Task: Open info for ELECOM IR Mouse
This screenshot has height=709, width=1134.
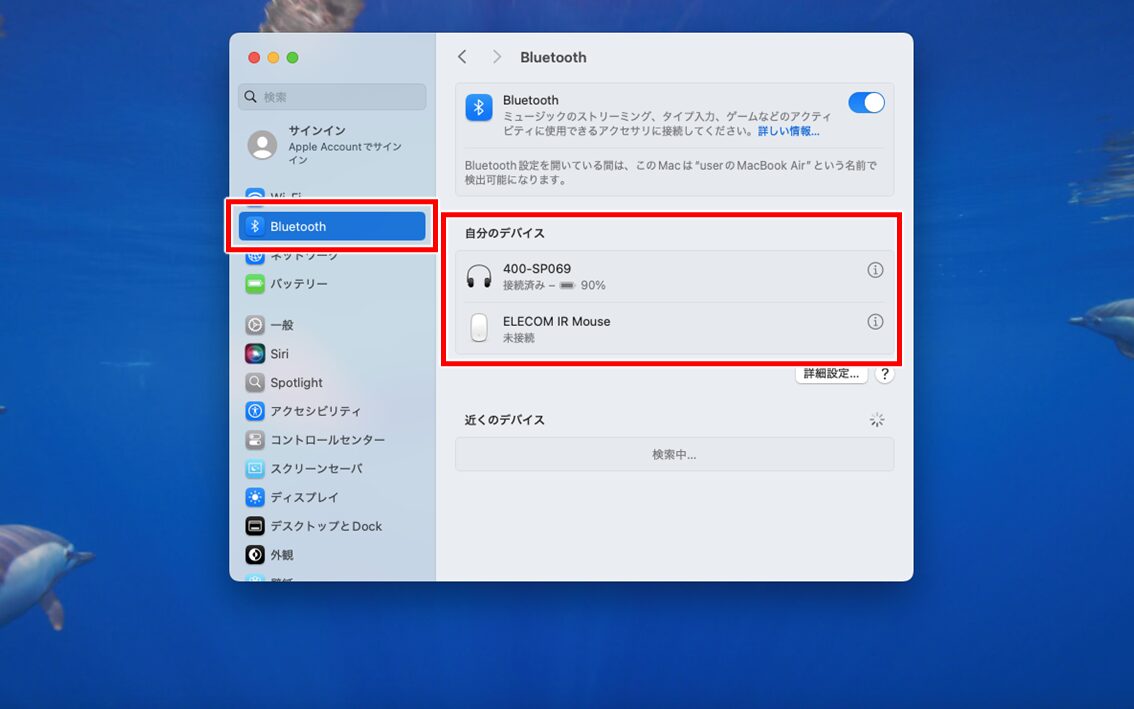Action: (x=875, y=321)
